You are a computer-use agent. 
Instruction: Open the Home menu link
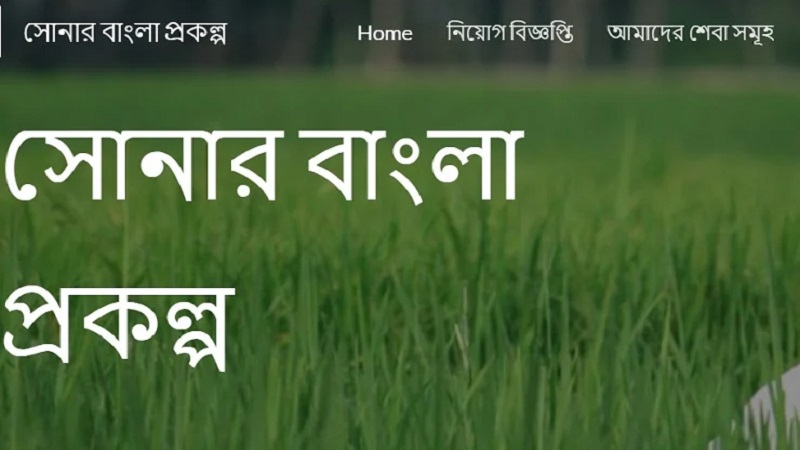click(x=385, y=33)
